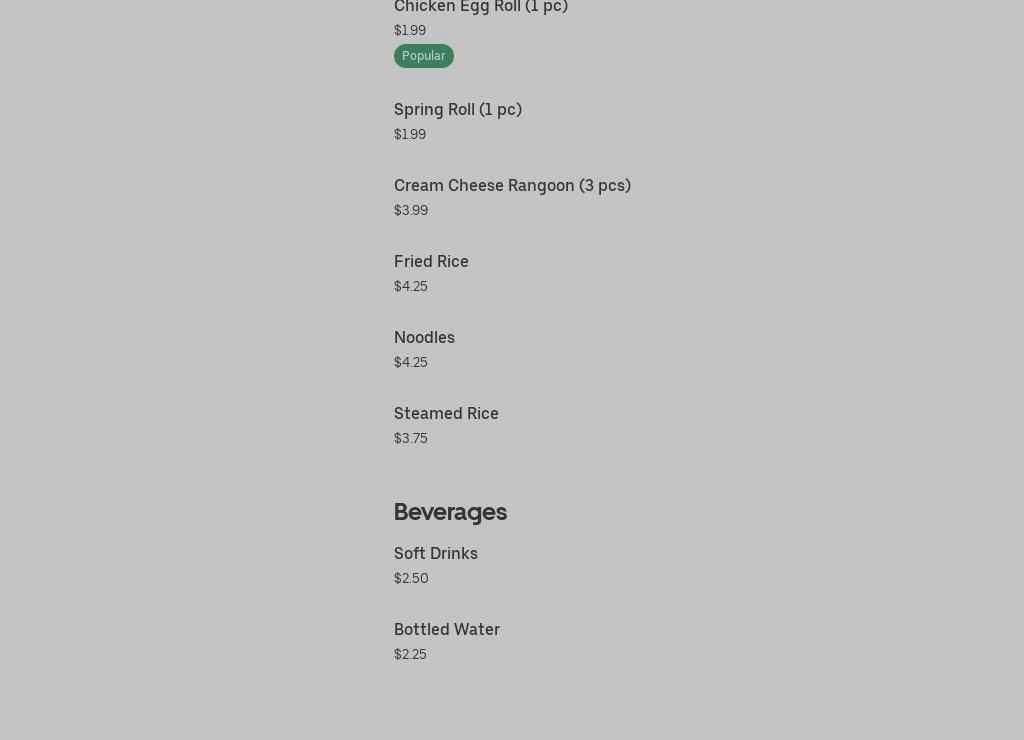Click the $2.25 price label

pos(410,655)
